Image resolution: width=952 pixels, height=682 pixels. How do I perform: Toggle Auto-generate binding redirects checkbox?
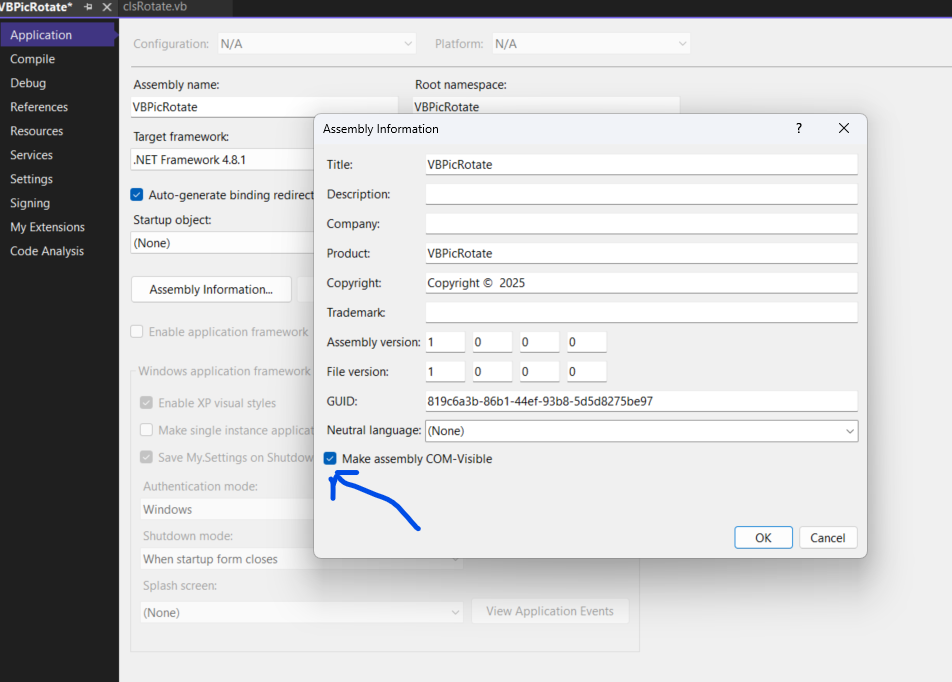137,194
